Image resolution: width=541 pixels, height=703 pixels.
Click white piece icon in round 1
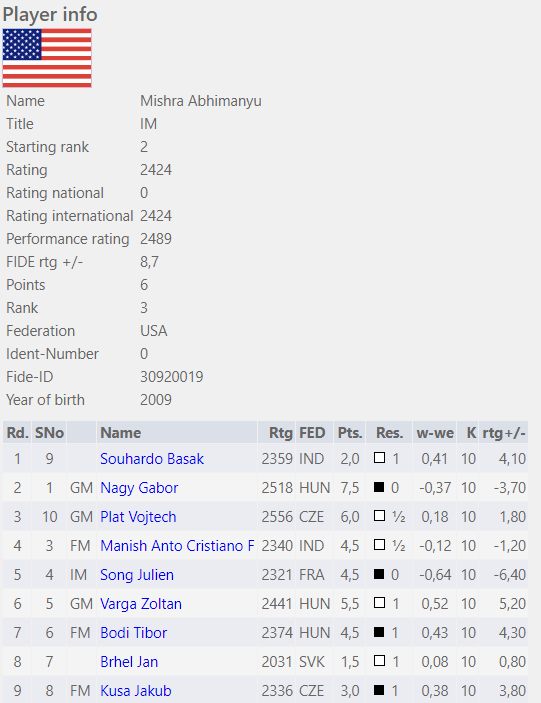pos(379,457)
